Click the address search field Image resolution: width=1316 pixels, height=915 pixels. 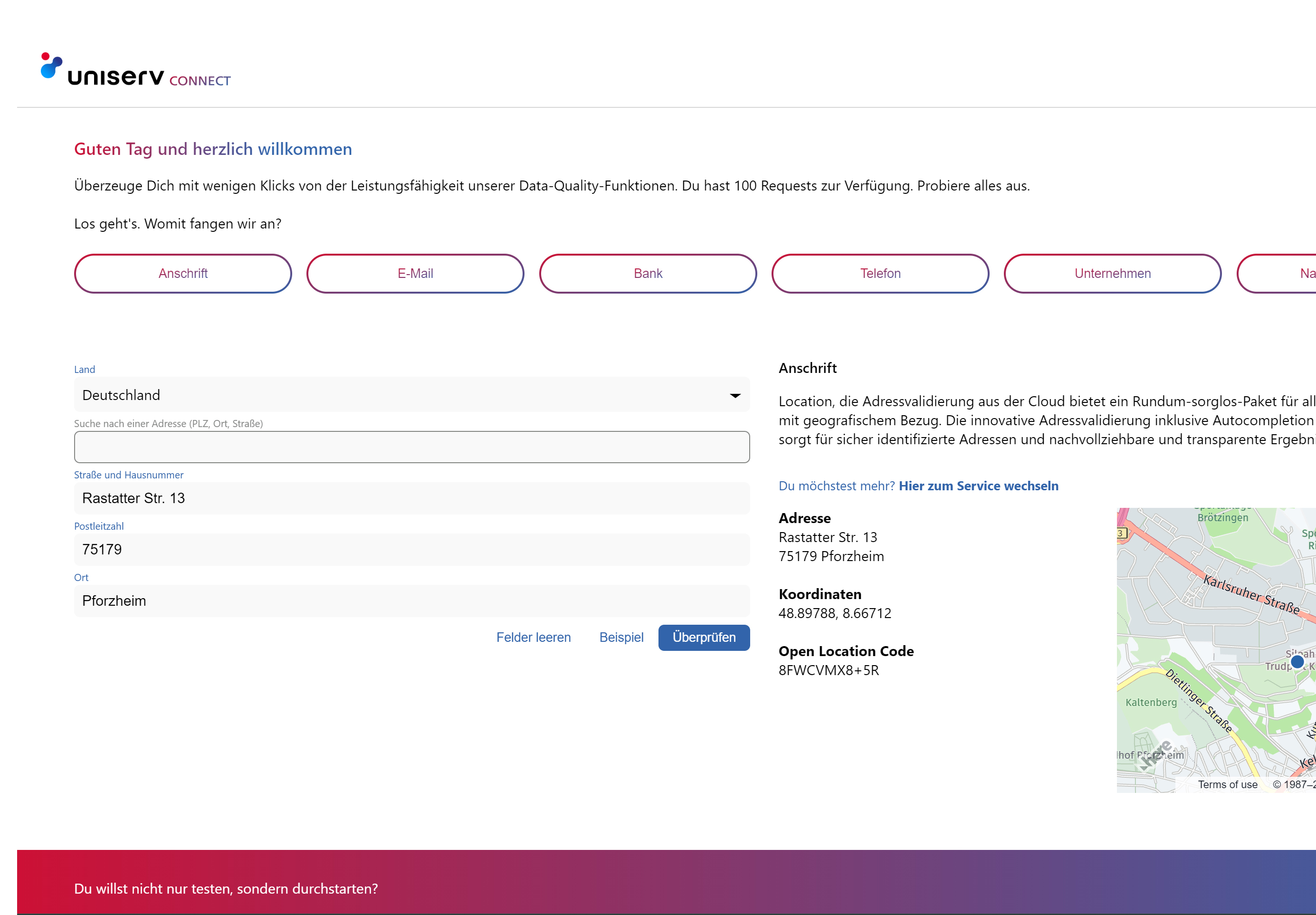(x=411, y=447)
